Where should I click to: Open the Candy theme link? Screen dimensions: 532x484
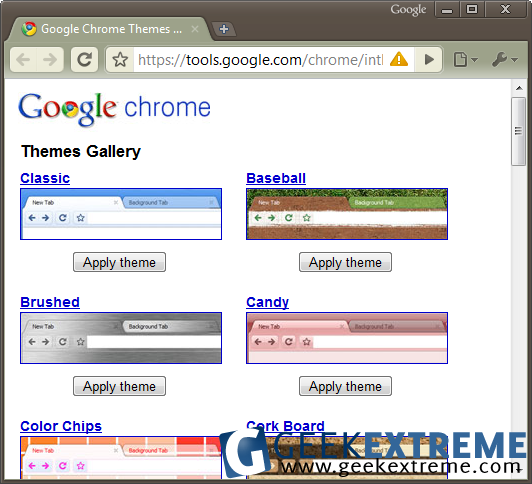point(267,302)
